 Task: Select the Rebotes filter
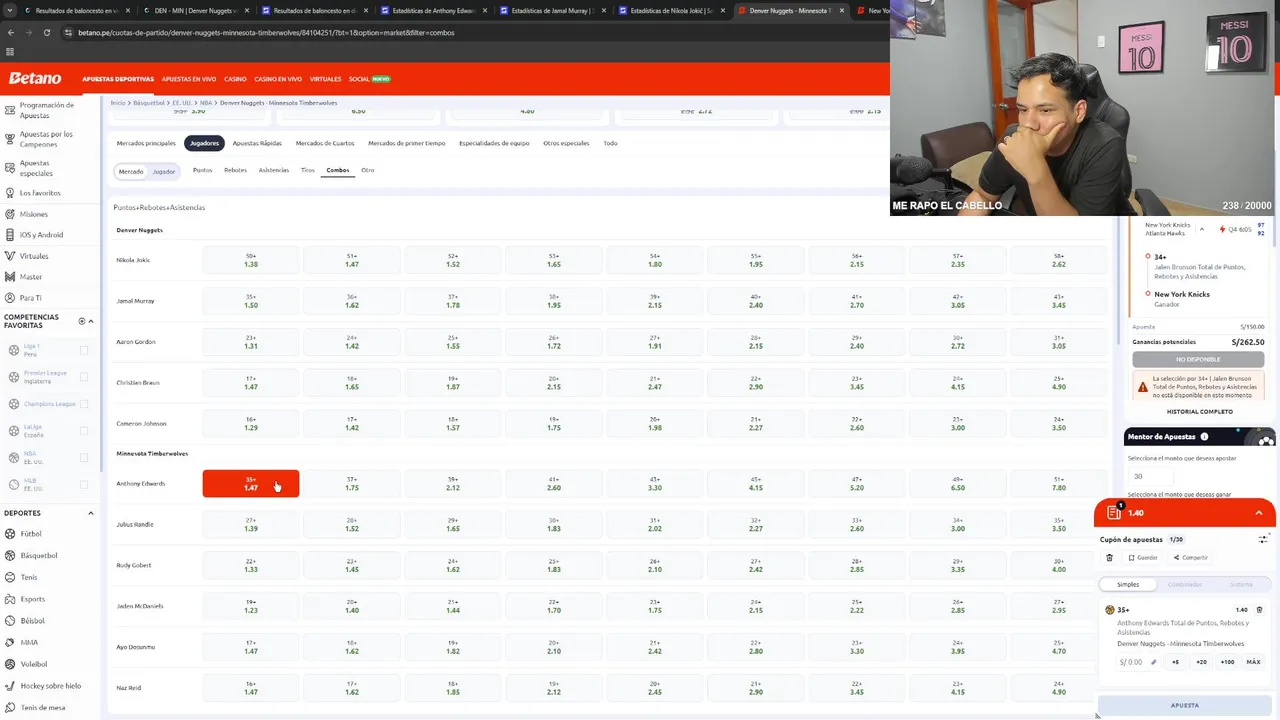pos(235,170)
